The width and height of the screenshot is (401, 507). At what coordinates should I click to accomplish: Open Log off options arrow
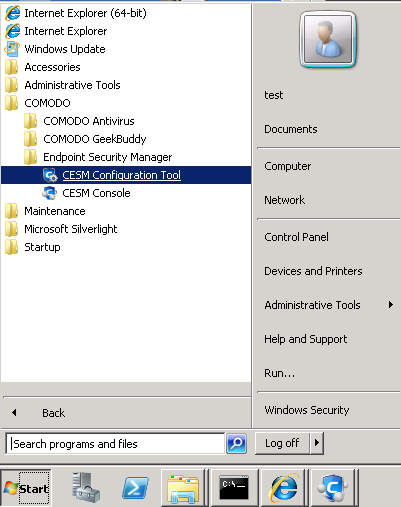[x=317, y=443]
